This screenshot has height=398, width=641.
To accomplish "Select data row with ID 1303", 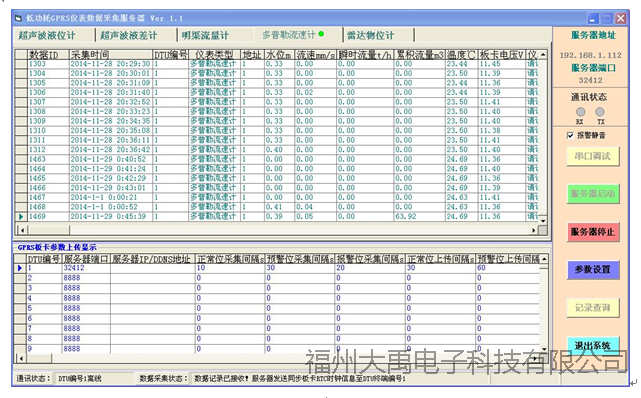I will pos(276,64).
